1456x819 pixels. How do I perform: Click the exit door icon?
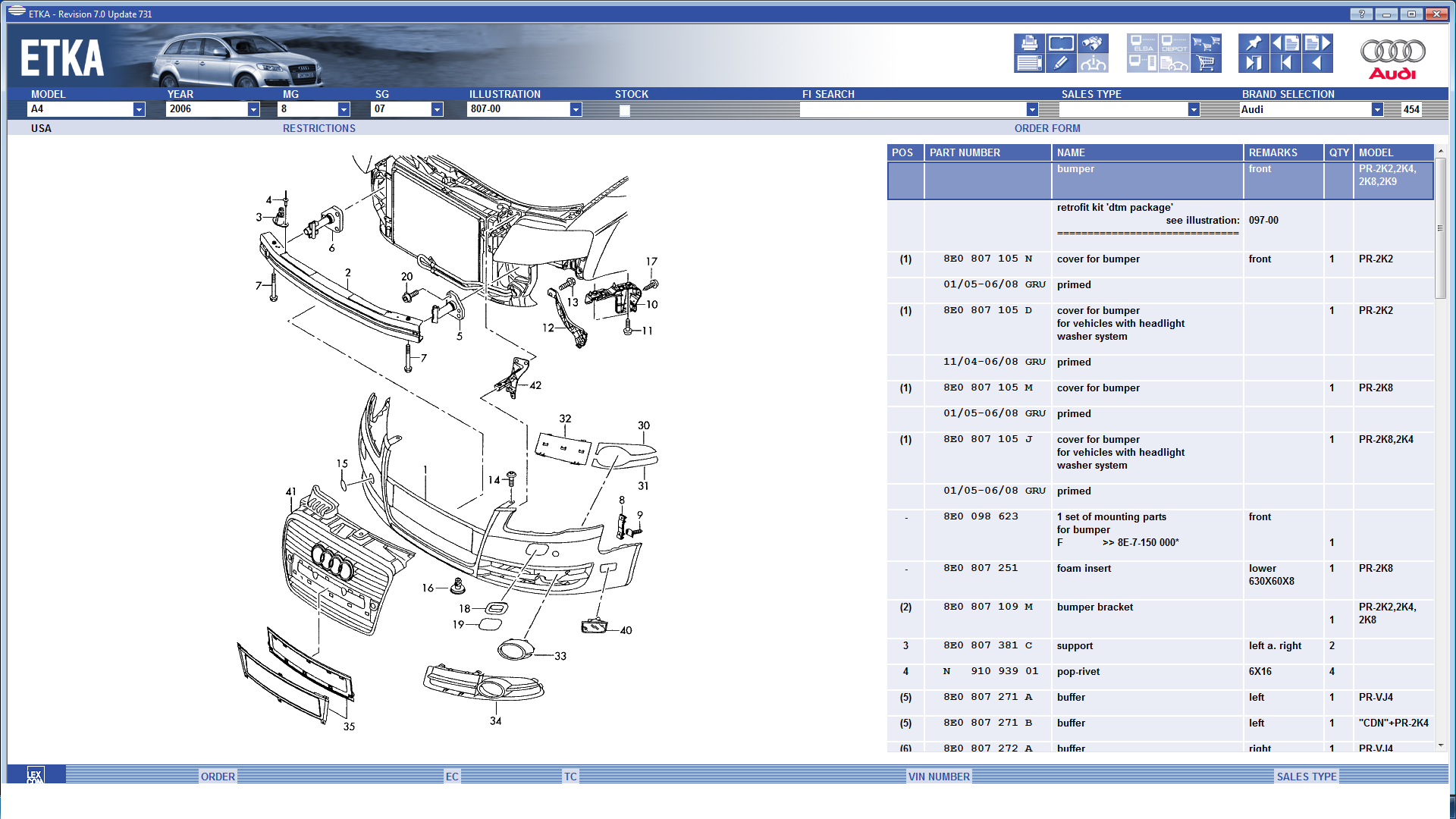tap(1254, 63)
